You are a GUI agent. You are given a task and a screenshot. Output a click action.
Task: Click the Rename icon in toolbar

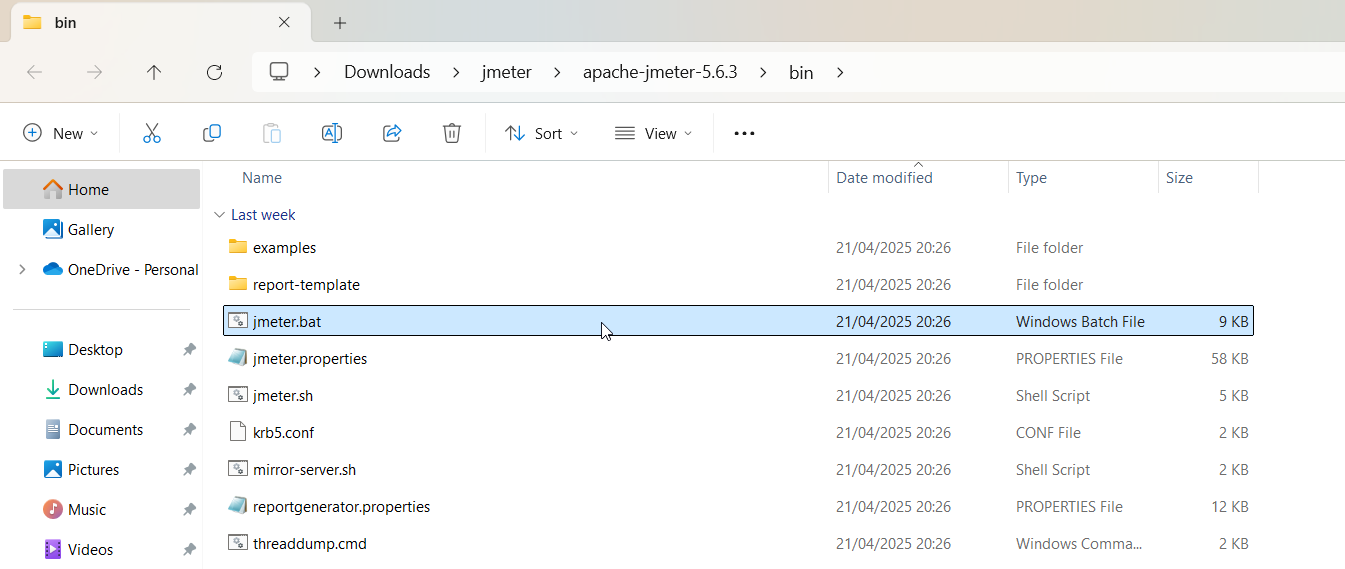click(x=332, y=133)
